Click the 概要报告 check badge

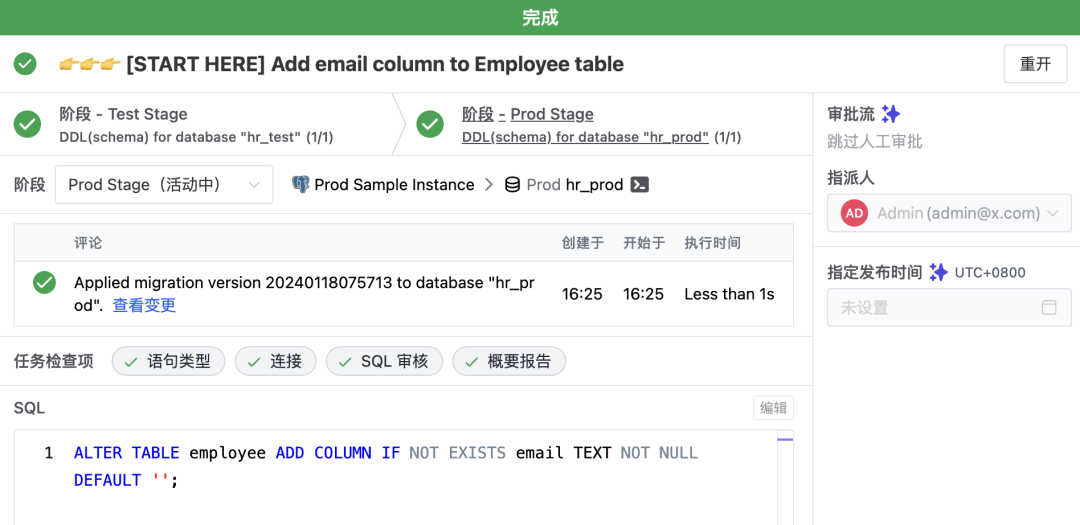509,361
